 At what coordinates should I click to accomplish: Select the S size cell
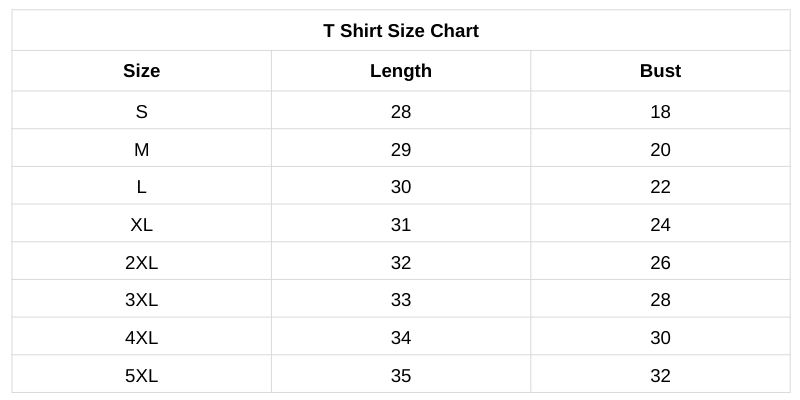click(x=141, y=112)
